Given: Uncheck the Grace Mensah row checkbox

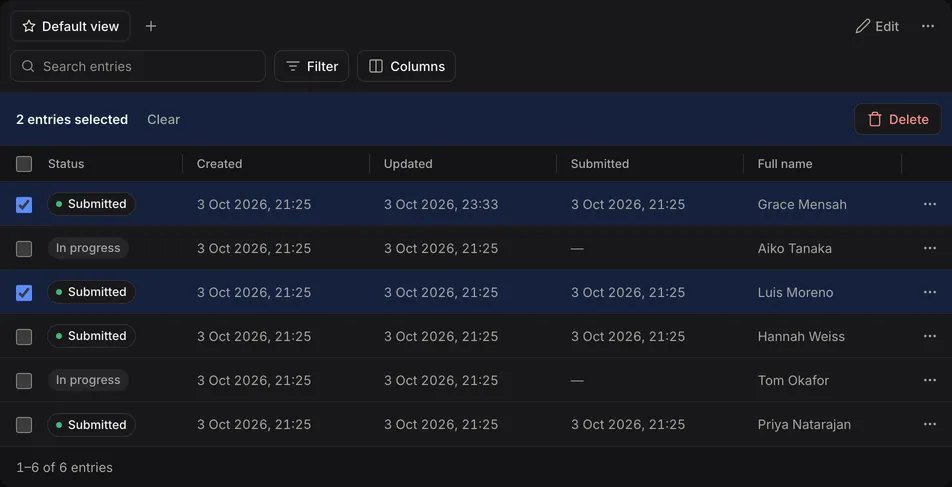Looking at the screenshot, I should pyautogui.click(x=24, y=205).
